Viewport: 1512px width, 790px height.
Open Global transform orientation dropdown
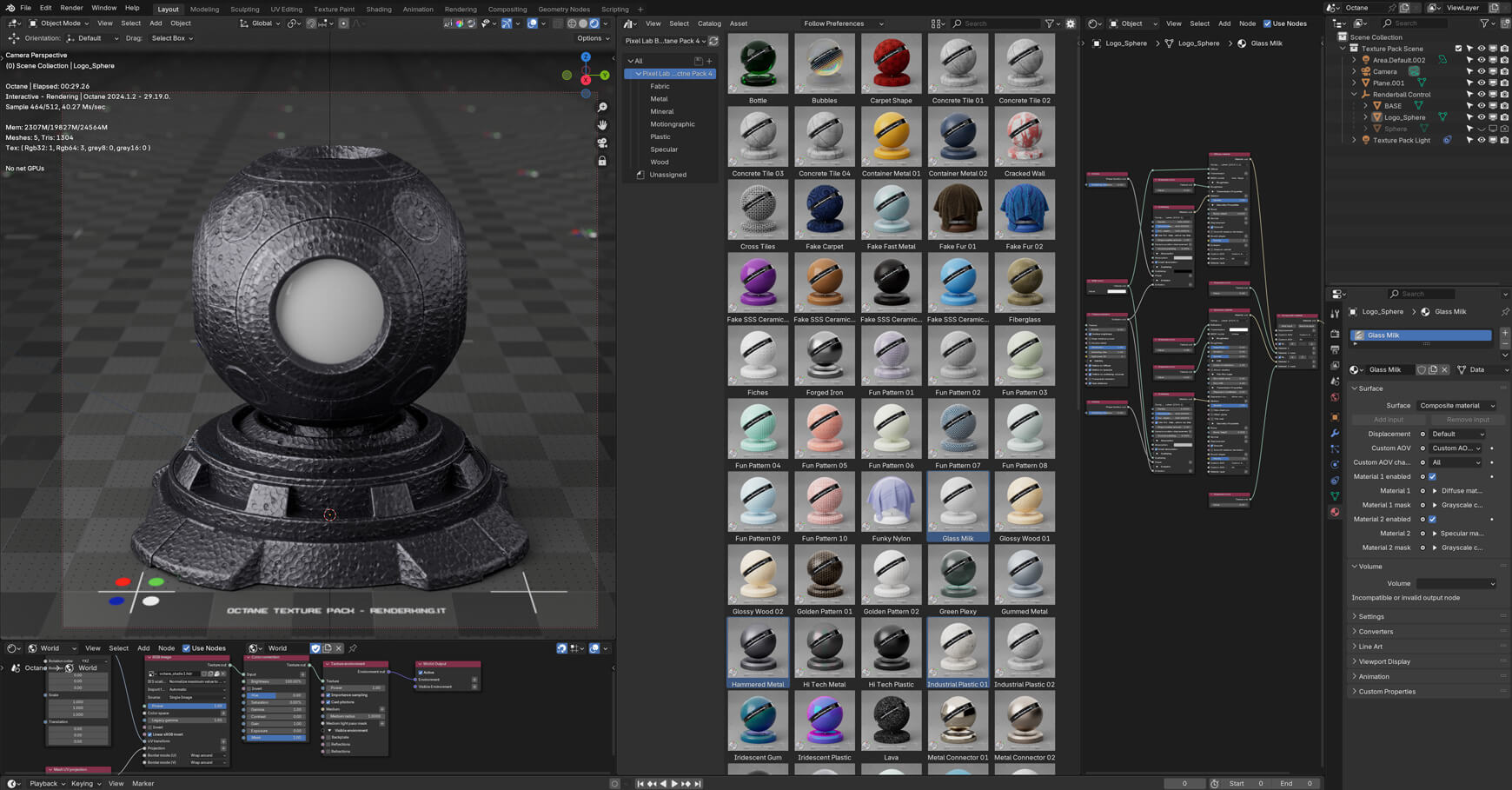(x=260, y=23)
